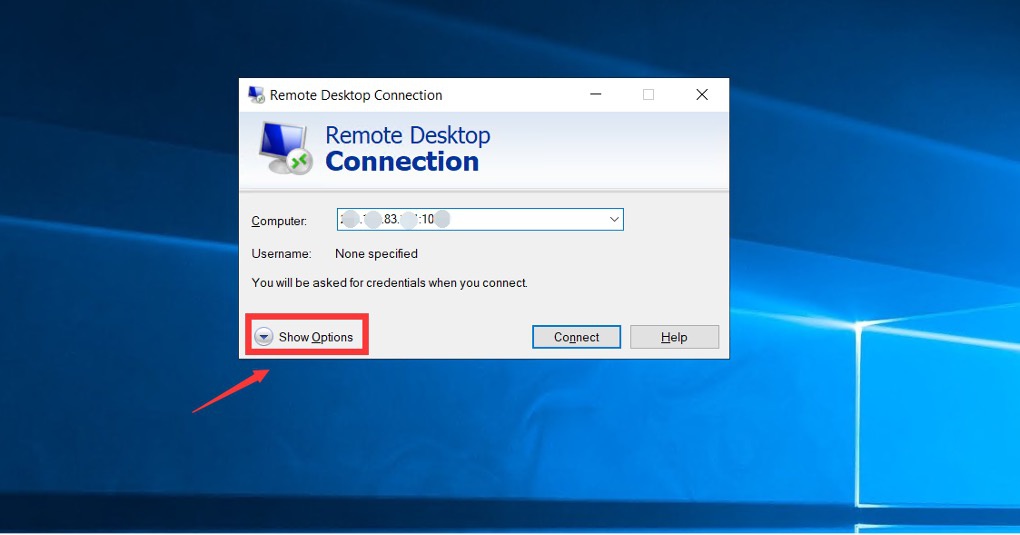This screenshot has height=535, width=1020.
Task: Click the greyed-out maximize window icon
Action: 648,95
